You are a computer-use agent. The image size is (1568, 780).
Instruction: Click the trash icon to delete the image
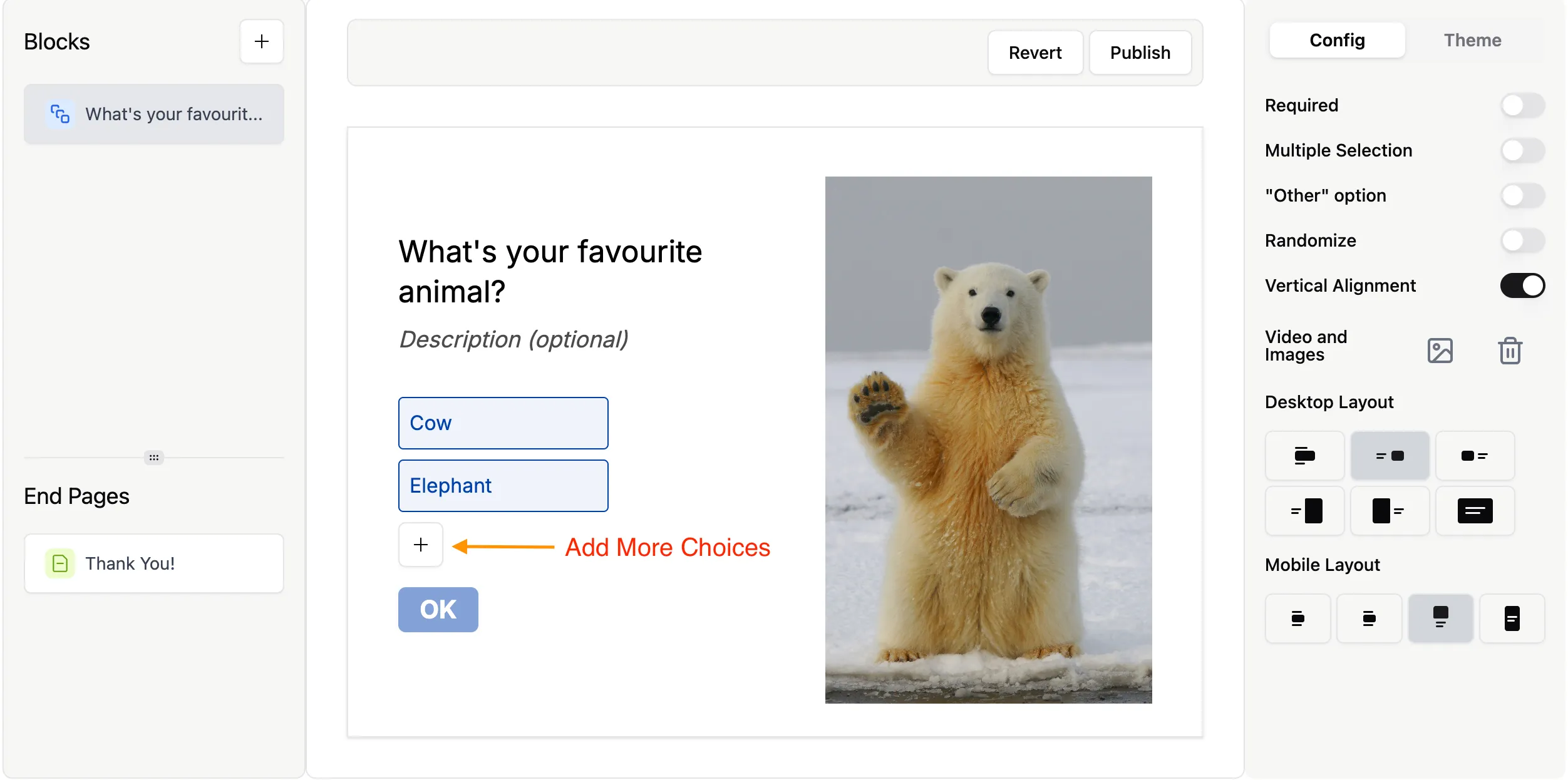[1510, 351]
